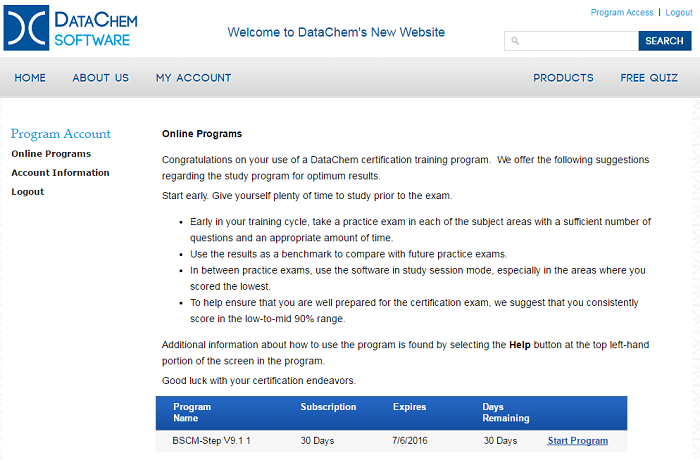The height and width of the screenshot is (460, 700).
Task: Open the ABOUT US menu item
Action: [x=101, y=78]
